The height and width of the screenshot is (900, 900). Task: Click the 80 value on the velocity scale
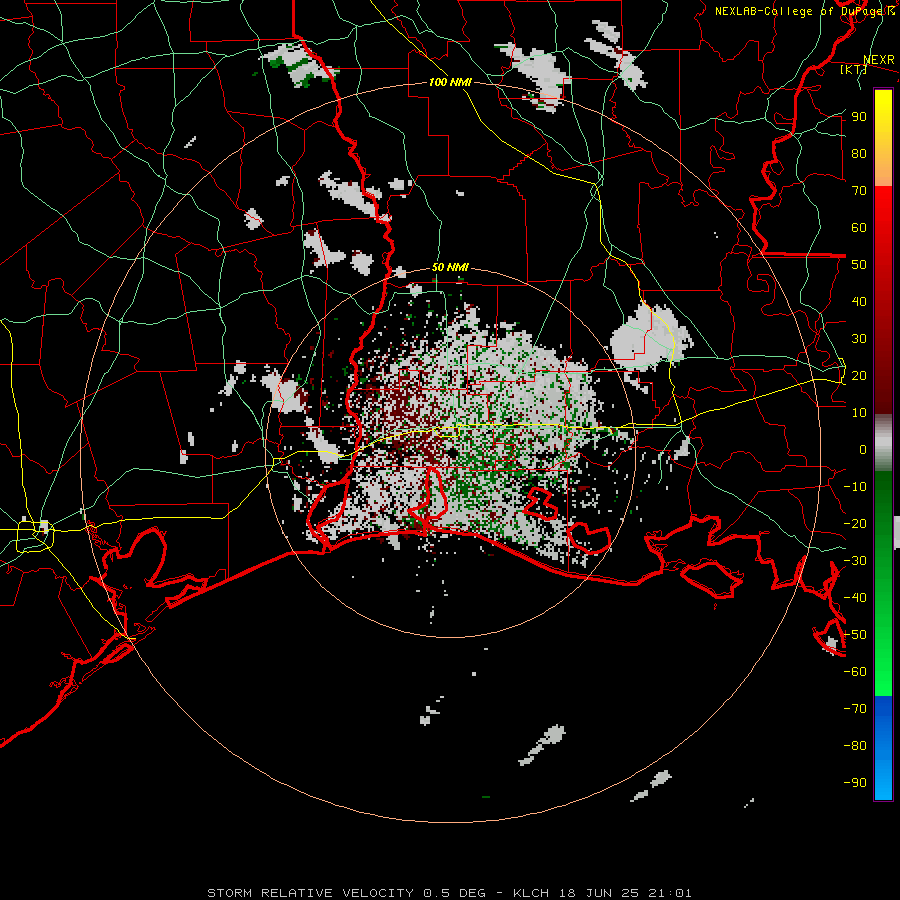click(x=859, y=154)
